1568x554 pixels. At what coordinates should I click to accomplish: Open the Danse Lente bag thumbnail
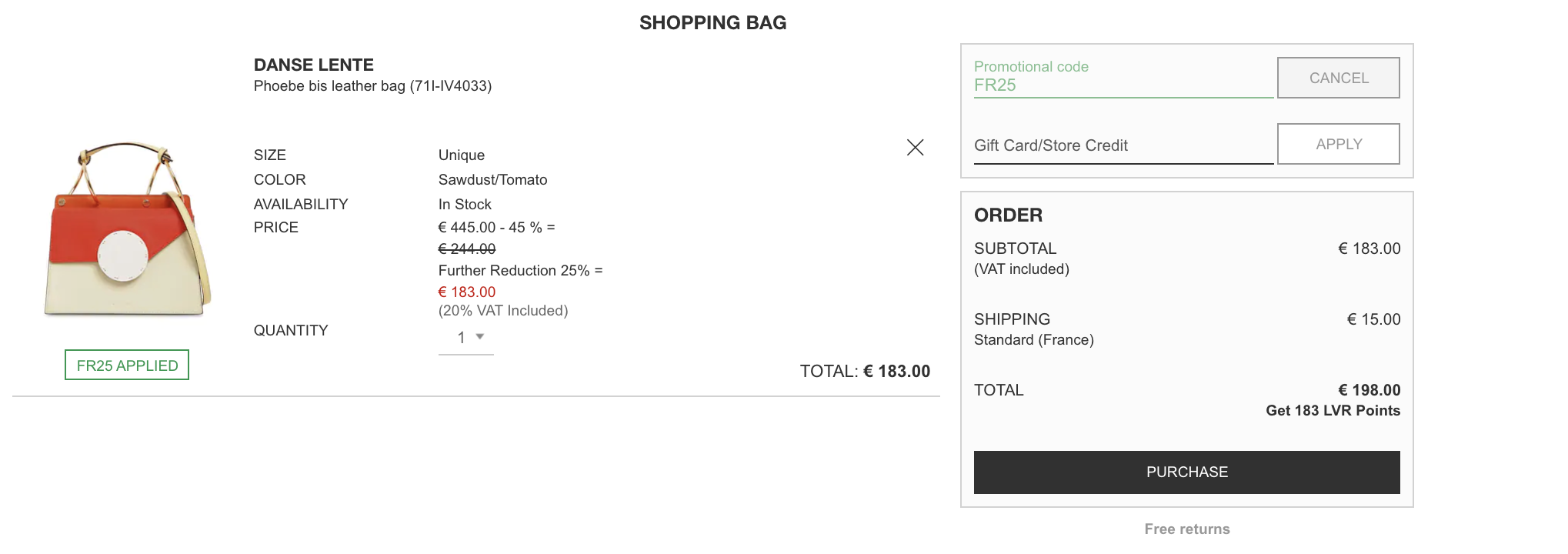(x=128, y=229)
